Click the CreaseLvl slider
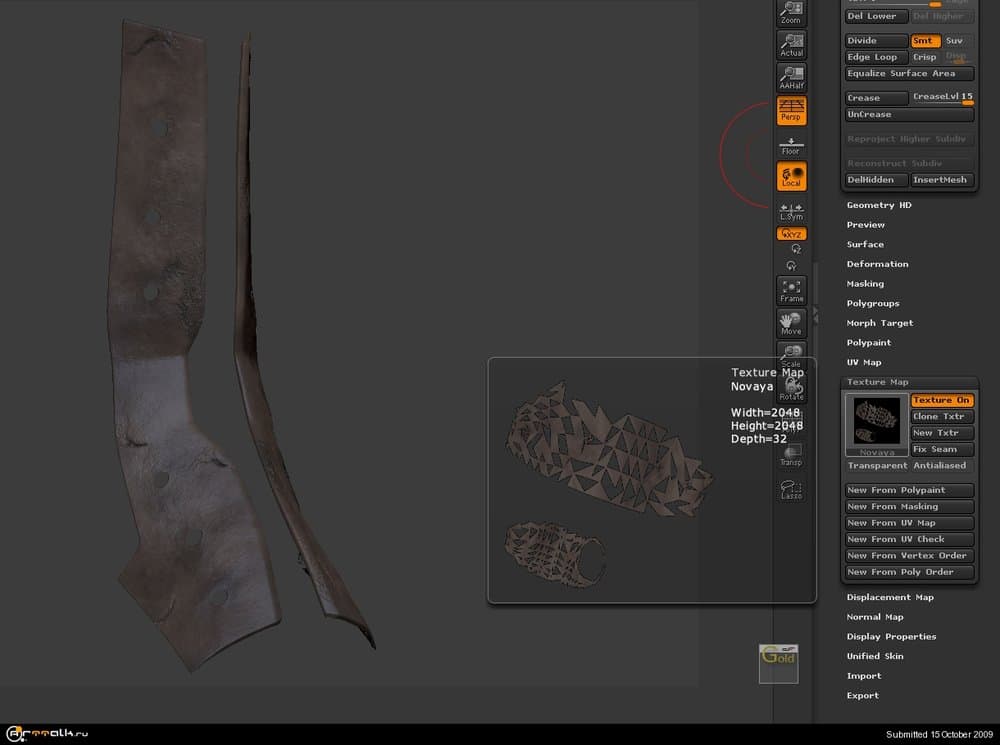The width and height of the screenshot is (1000, 745). pyautogui.click(x=942, y=97)
